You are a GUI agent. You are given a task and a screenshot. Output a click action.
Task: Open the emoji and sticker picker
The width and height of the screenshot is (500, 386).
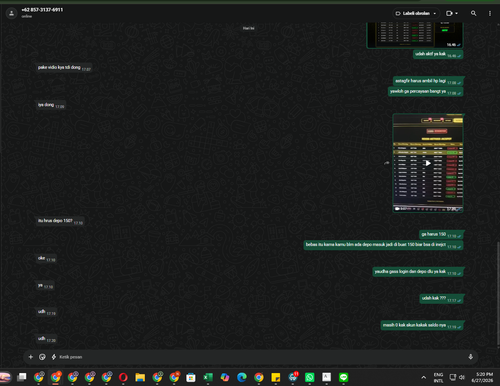click(x=42, y=357)
